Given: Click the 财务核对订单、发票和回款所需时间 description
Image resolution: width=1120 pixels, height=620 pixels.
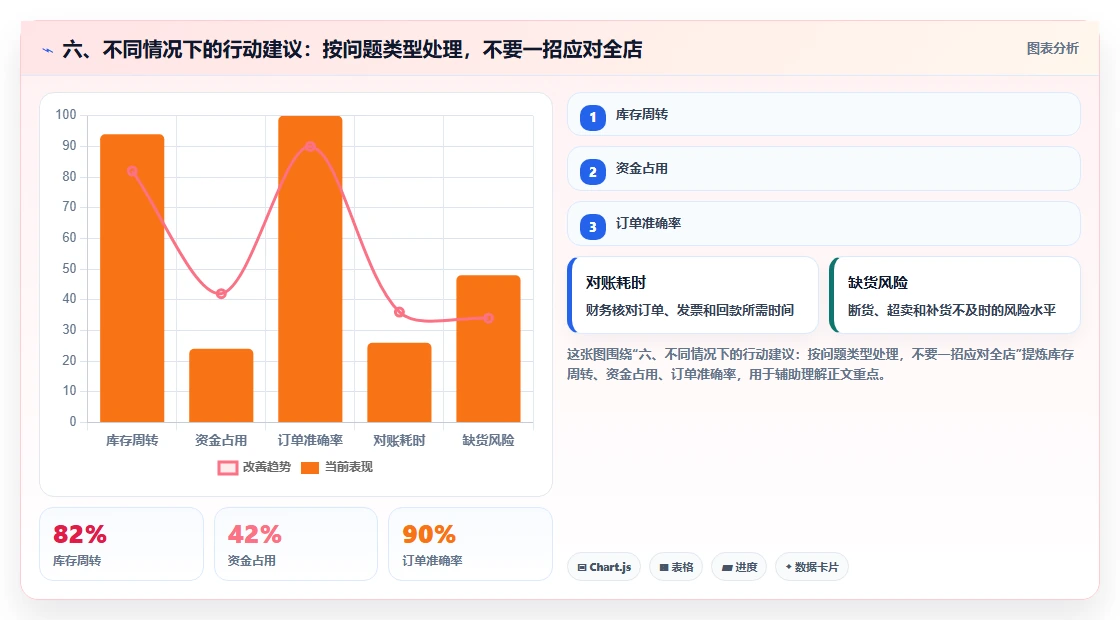Looking at the screenshot, I should click(x=690, y=310).
